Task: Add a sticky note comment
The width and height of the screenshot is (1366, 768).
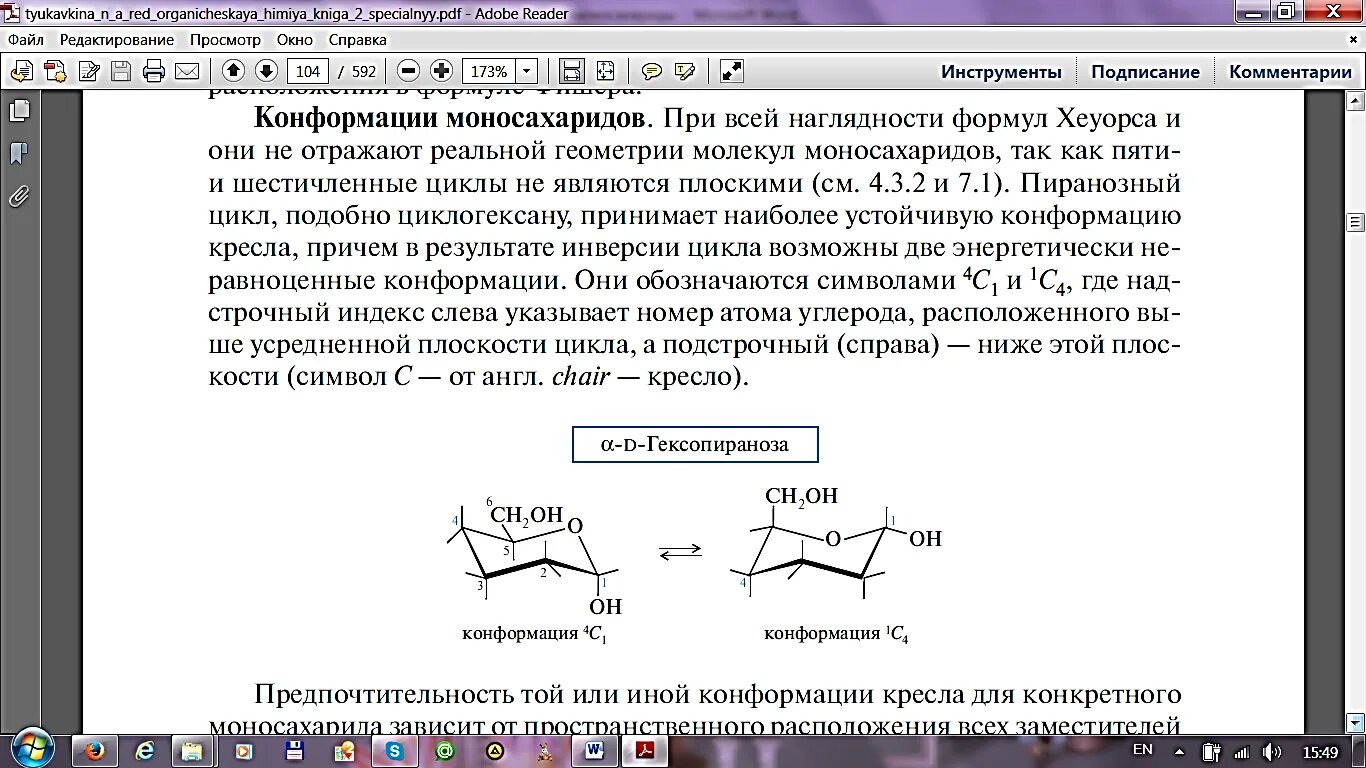Action: 652,71
